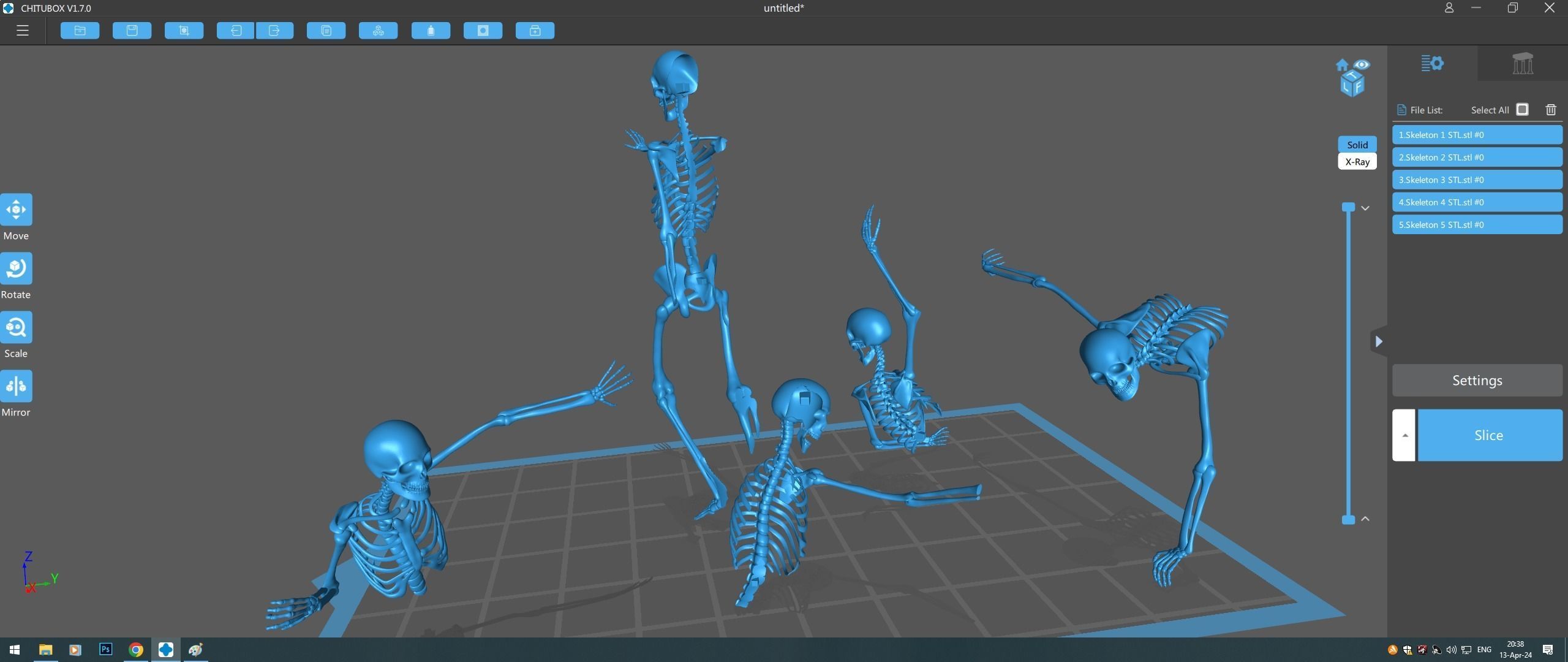Expand slice options arrow beside Slice
The height and width of the screenshot is (662, 1568).
[1404, 435]
